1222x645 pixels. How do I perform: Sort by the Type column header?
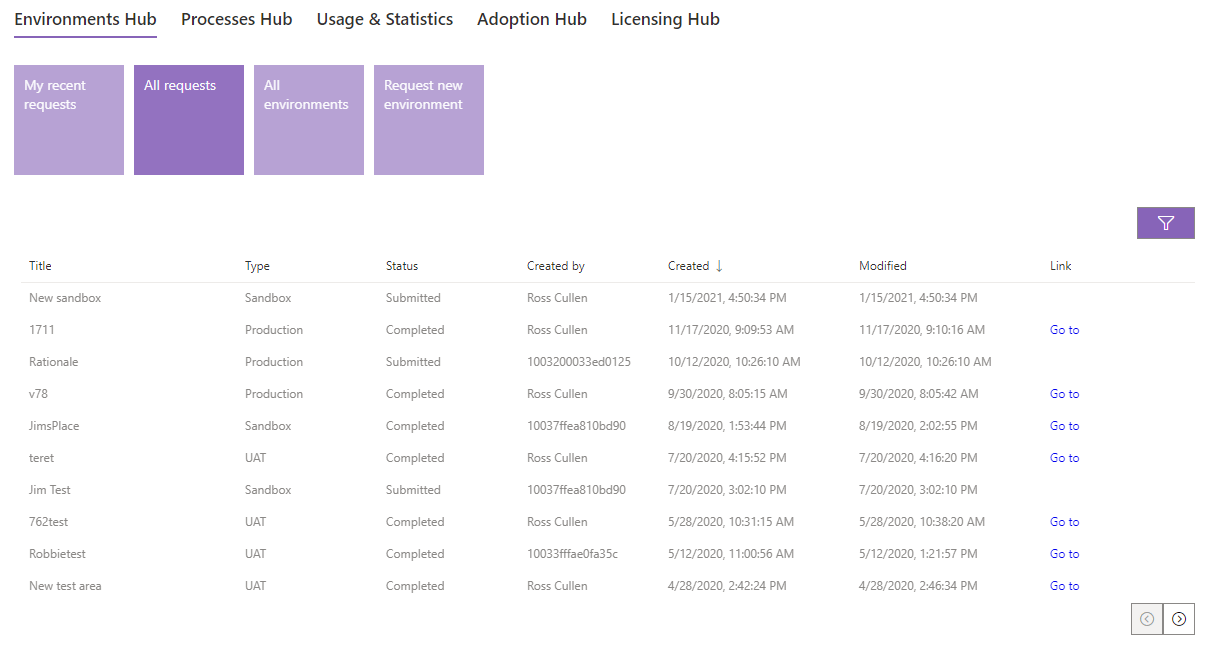coord(257,266)
